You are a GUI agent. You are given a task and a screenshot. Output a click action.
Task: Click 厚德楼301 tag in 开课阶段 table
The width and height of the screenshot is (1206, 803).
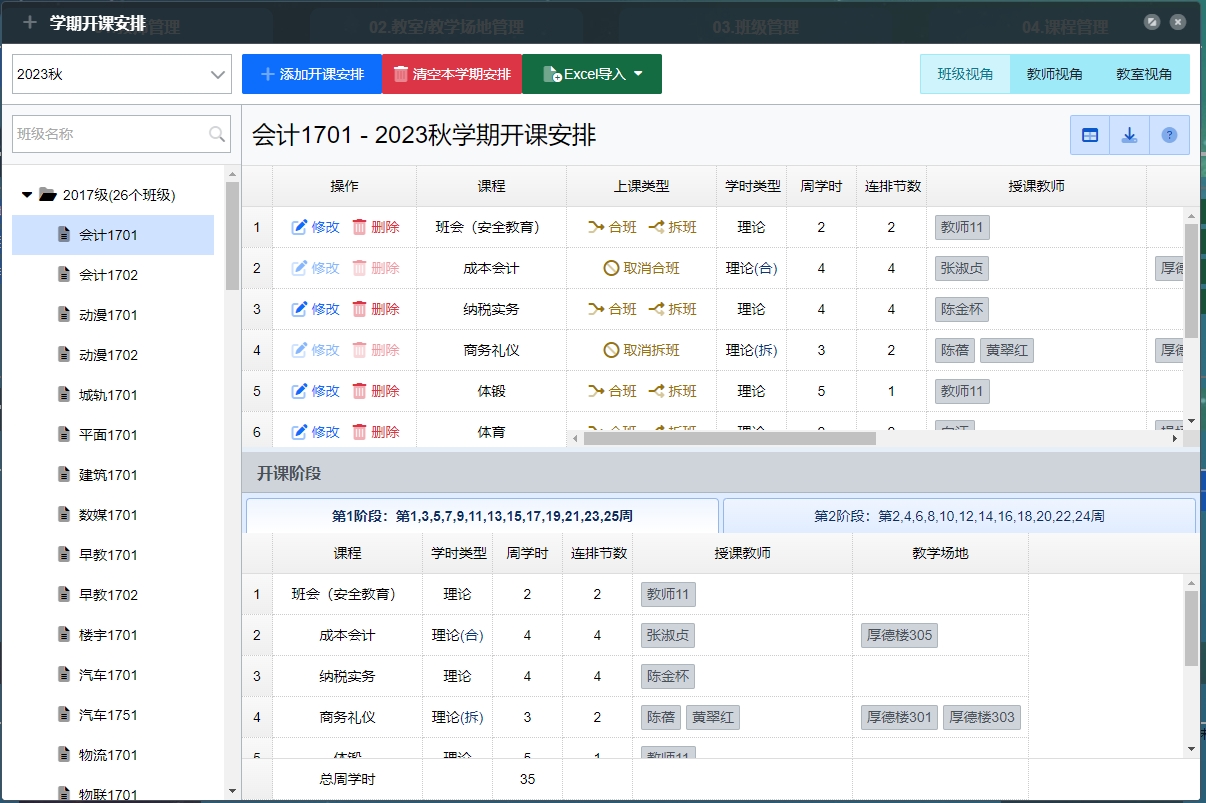pyautogui.click(x=899, y=717)
